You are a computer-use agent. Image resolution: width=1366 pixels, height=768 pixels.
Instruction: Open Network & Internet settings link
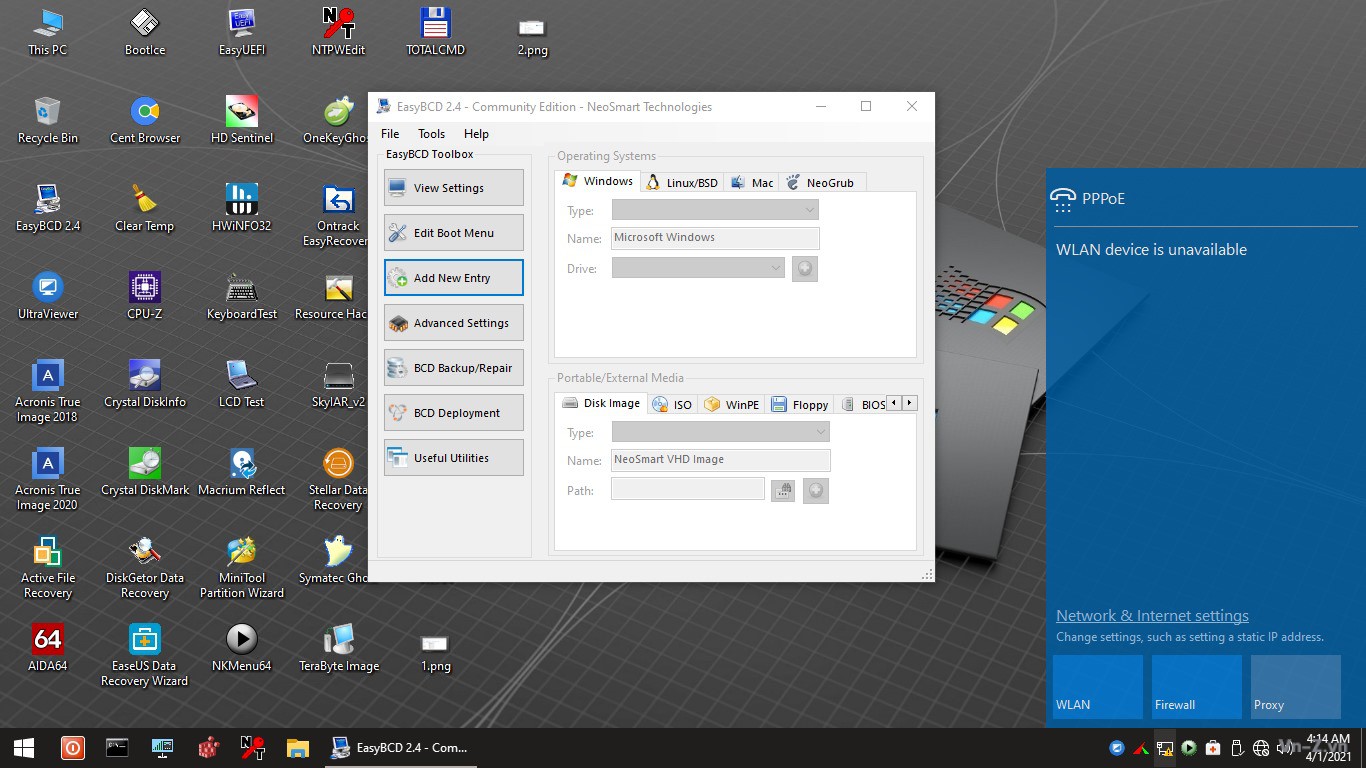click(1152, 616)
